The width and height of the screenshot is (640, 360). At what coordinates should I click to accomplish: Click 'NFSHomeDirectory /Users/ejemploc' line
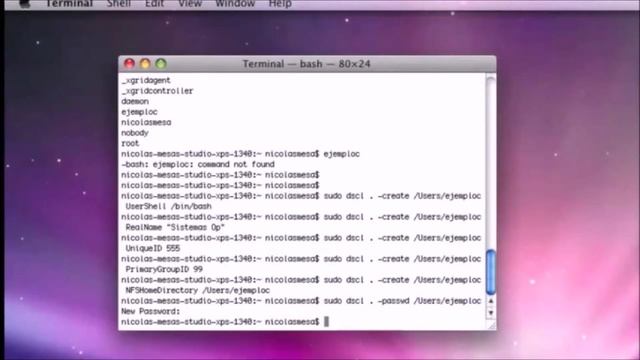click(198, 290)
